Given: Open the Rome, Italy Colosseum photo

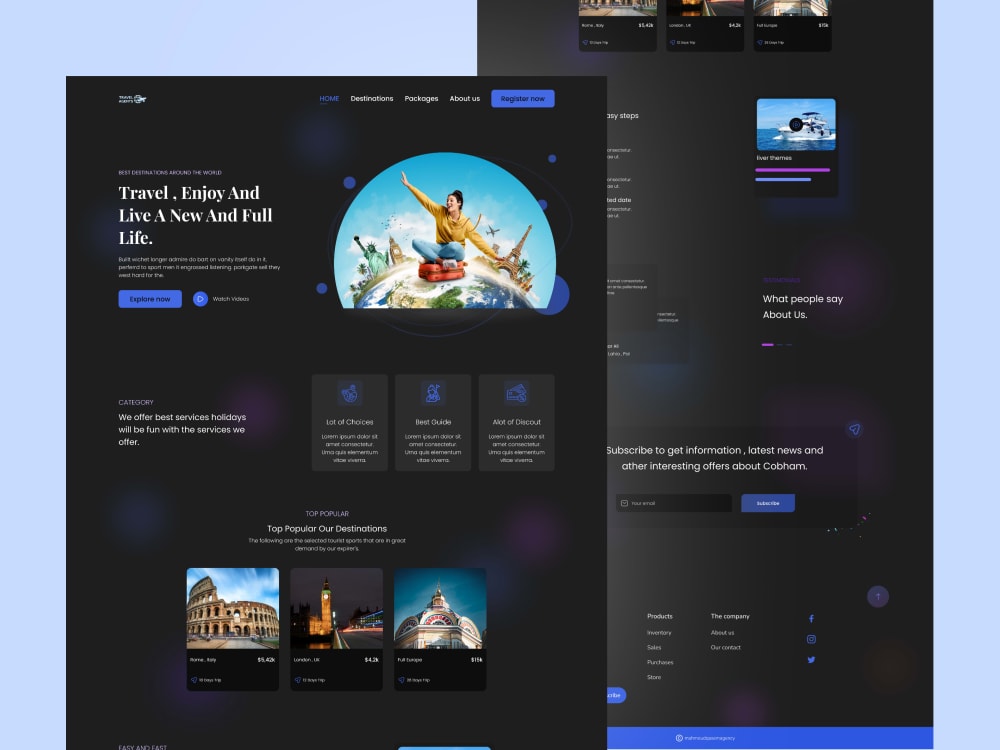Looking at the screenshot, I should click(x=233, y=608).
